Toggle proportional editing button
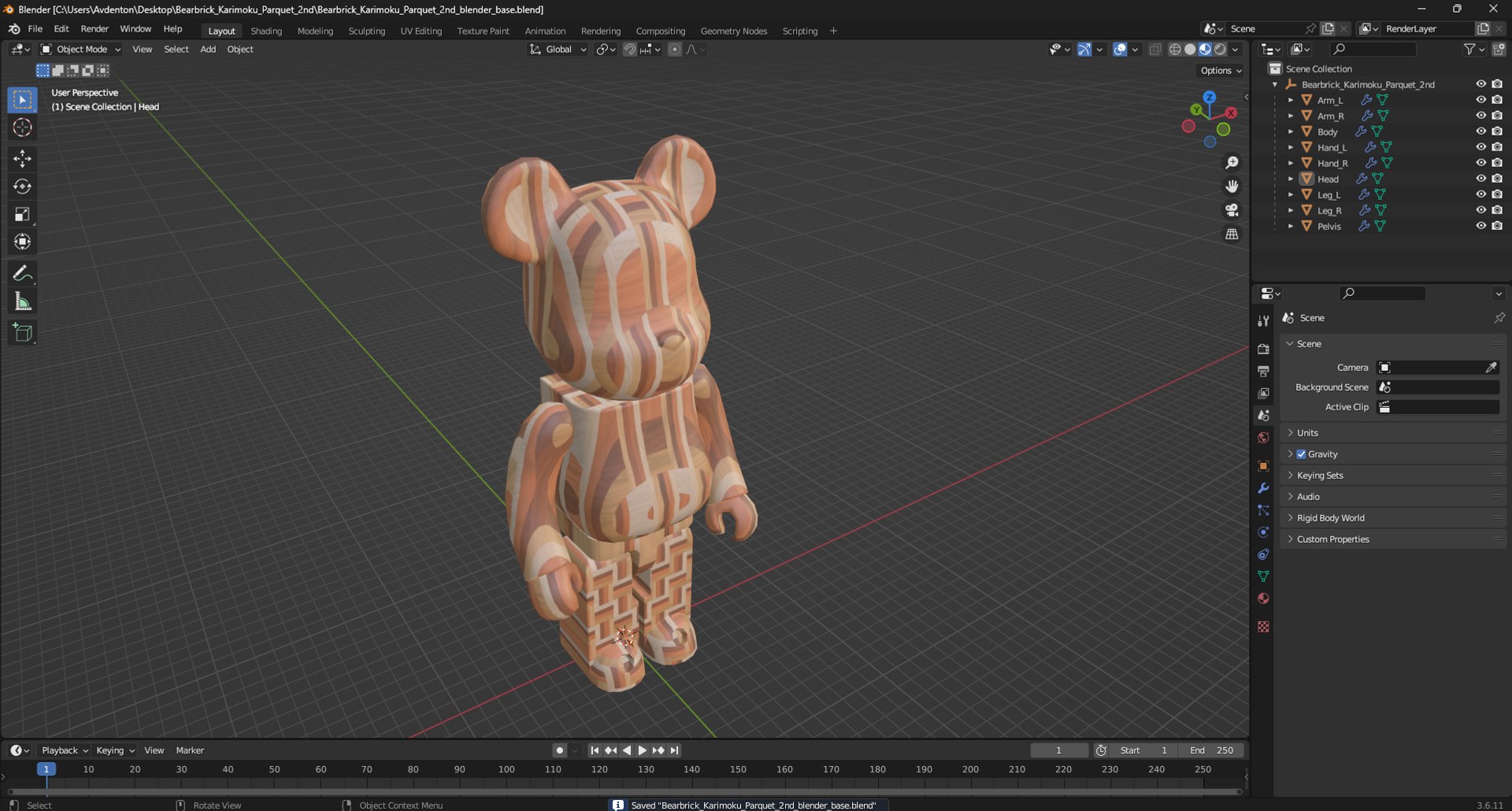1512x811 pixels. pyautogui.click(x=675, y=50)
